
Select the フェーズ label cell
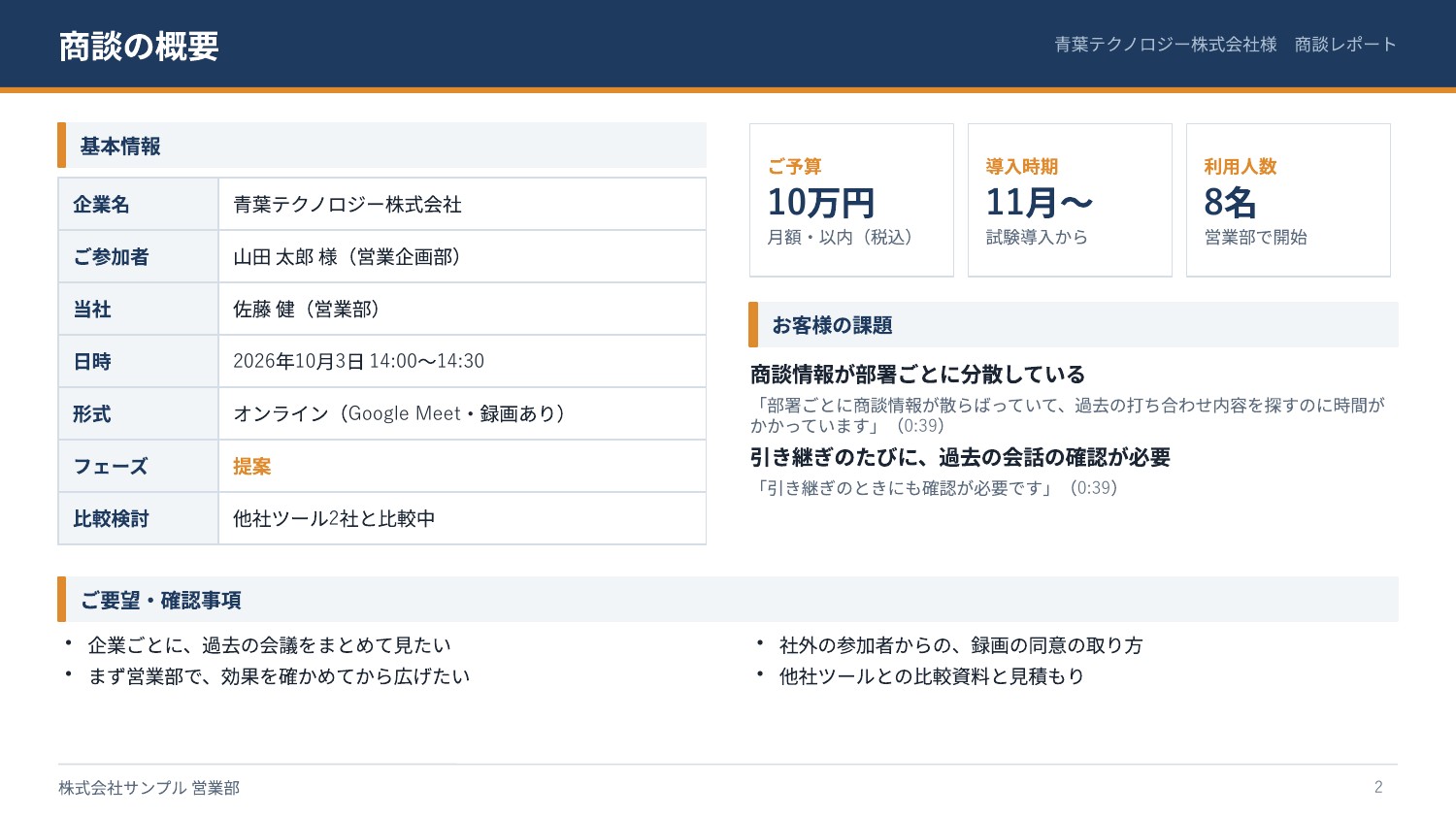(x=139, y=467)
